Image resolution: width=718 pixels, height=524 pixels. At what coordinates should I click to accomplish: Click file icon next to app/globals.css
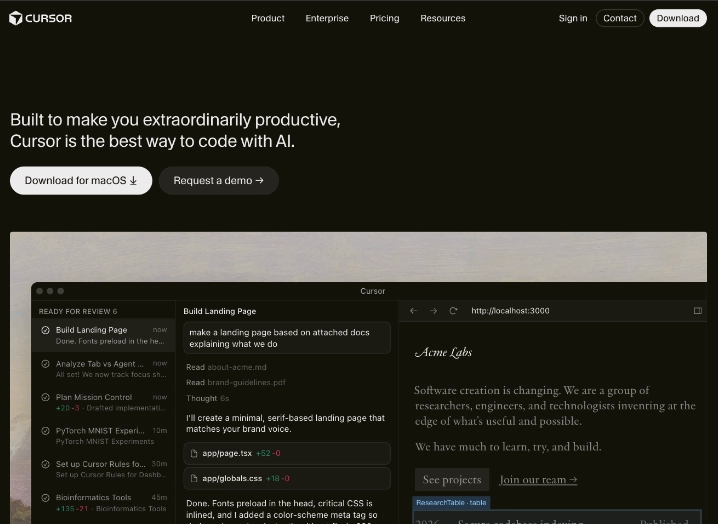coord(194,478)
